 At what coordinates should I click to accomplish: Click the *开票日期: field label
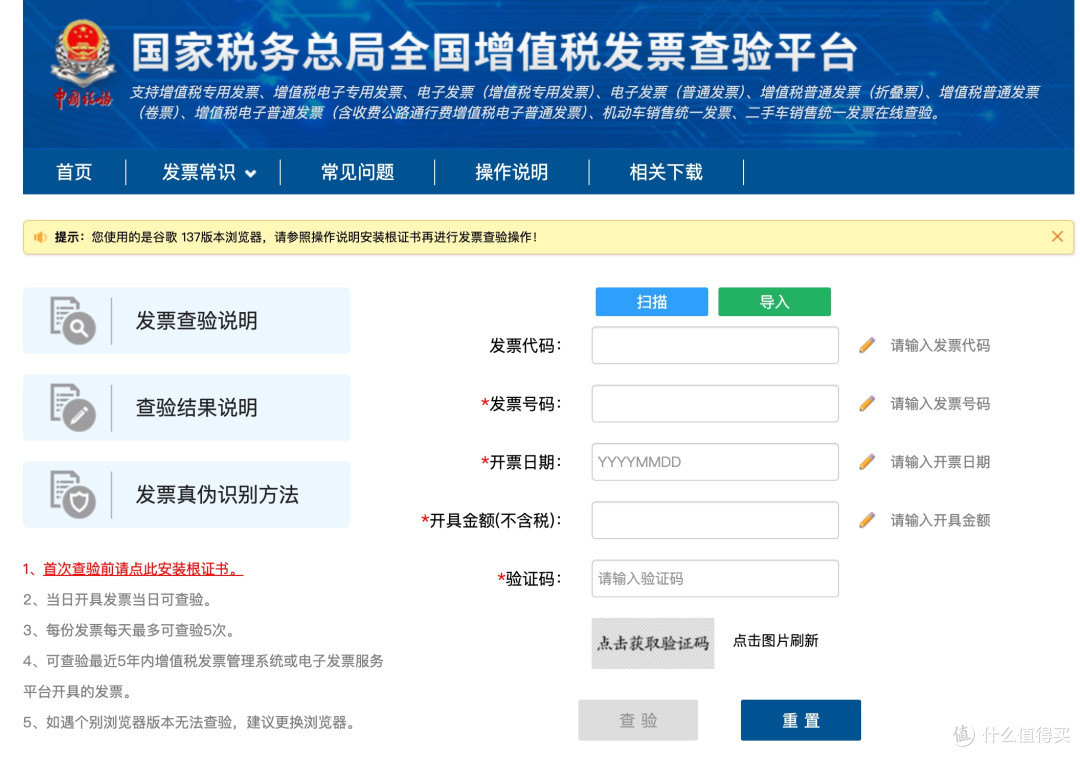coord(521,462)
